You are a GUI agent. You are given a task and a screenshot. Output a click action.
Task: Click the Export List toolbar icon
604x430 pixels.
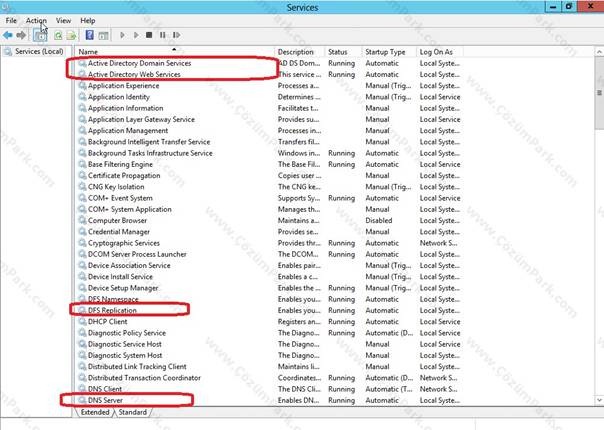pyautogui.click(x=71, y=35)
